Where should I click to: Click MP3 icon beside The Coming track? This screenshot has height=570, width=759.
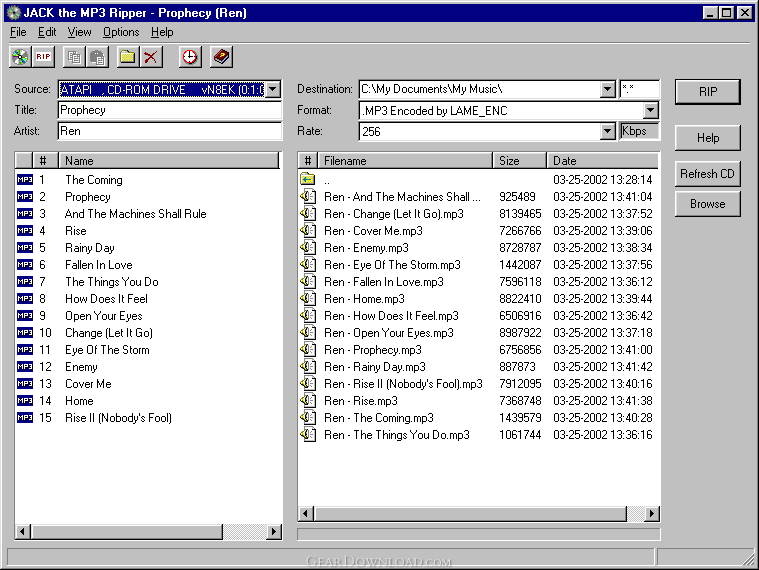click(25, 180)
